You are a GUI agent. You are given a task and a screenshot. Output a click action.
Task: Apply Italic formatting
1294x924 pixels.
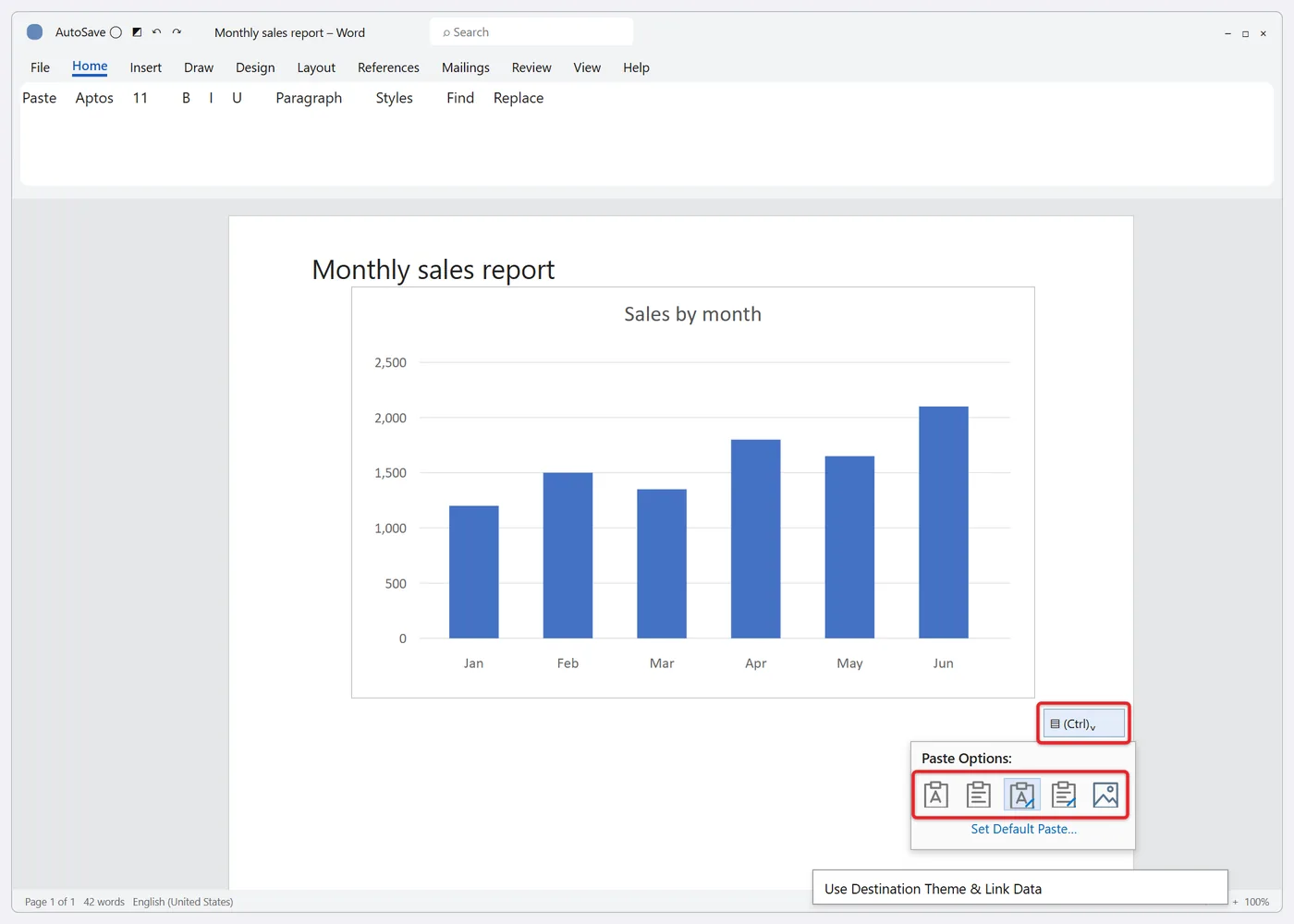(211, 98)
